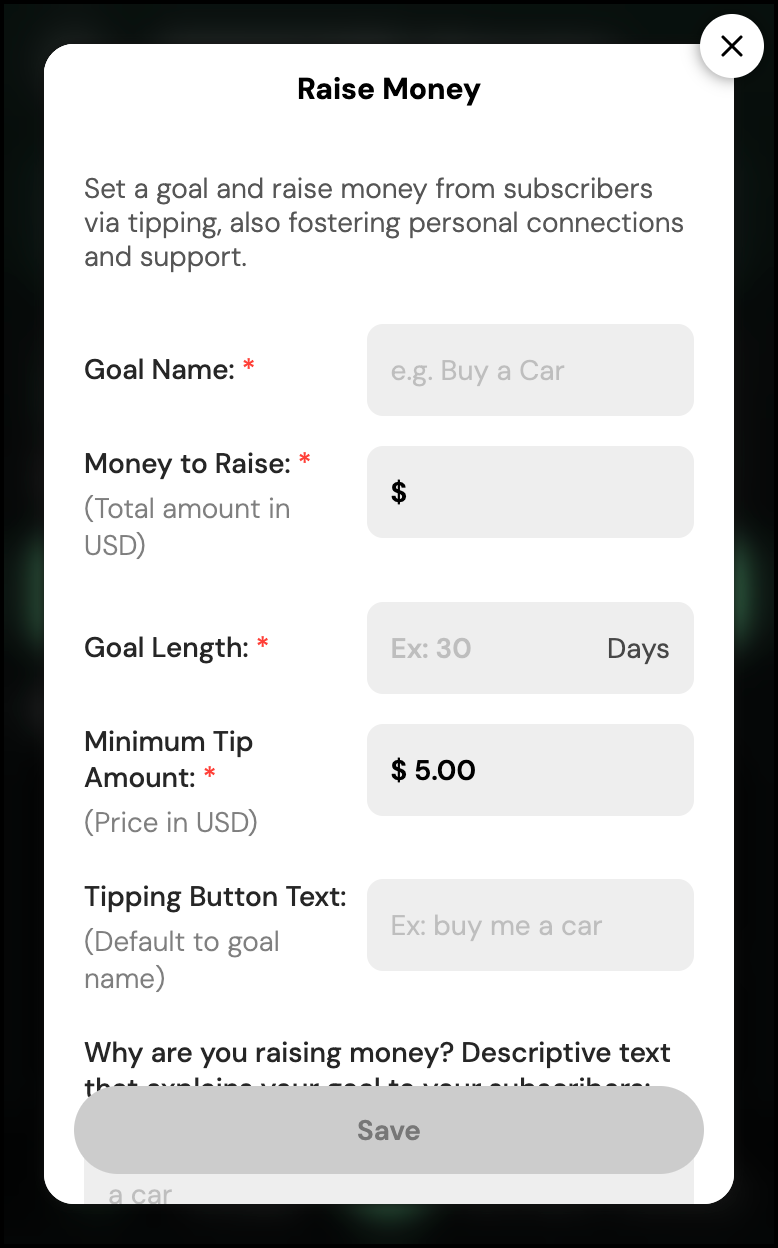The image size is (778, 1248).
Task: Click the "Minimum Tip Amount:" label
Action: click(x=168, y=759)
